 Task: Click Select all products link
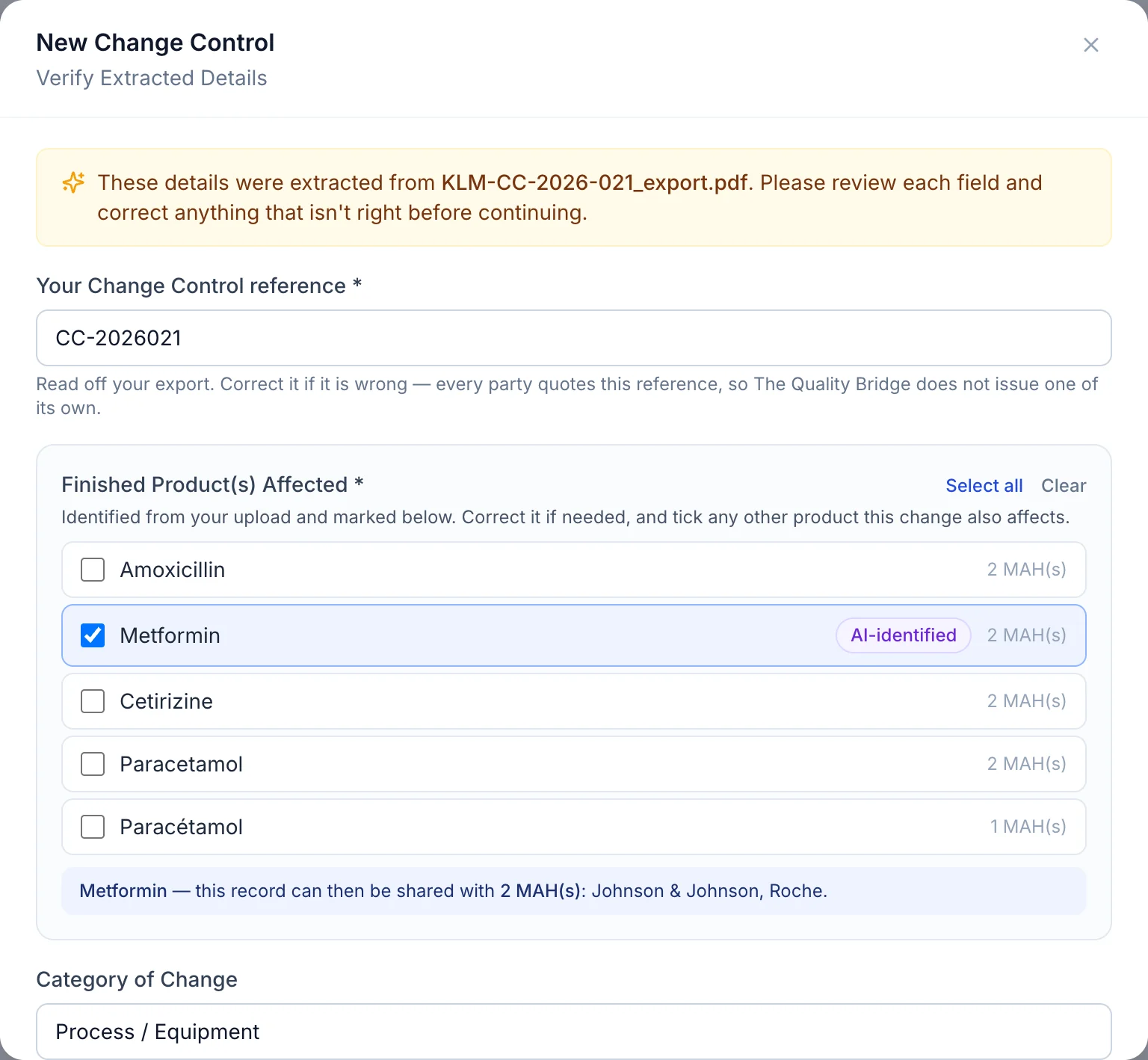(x=984, y=486)
